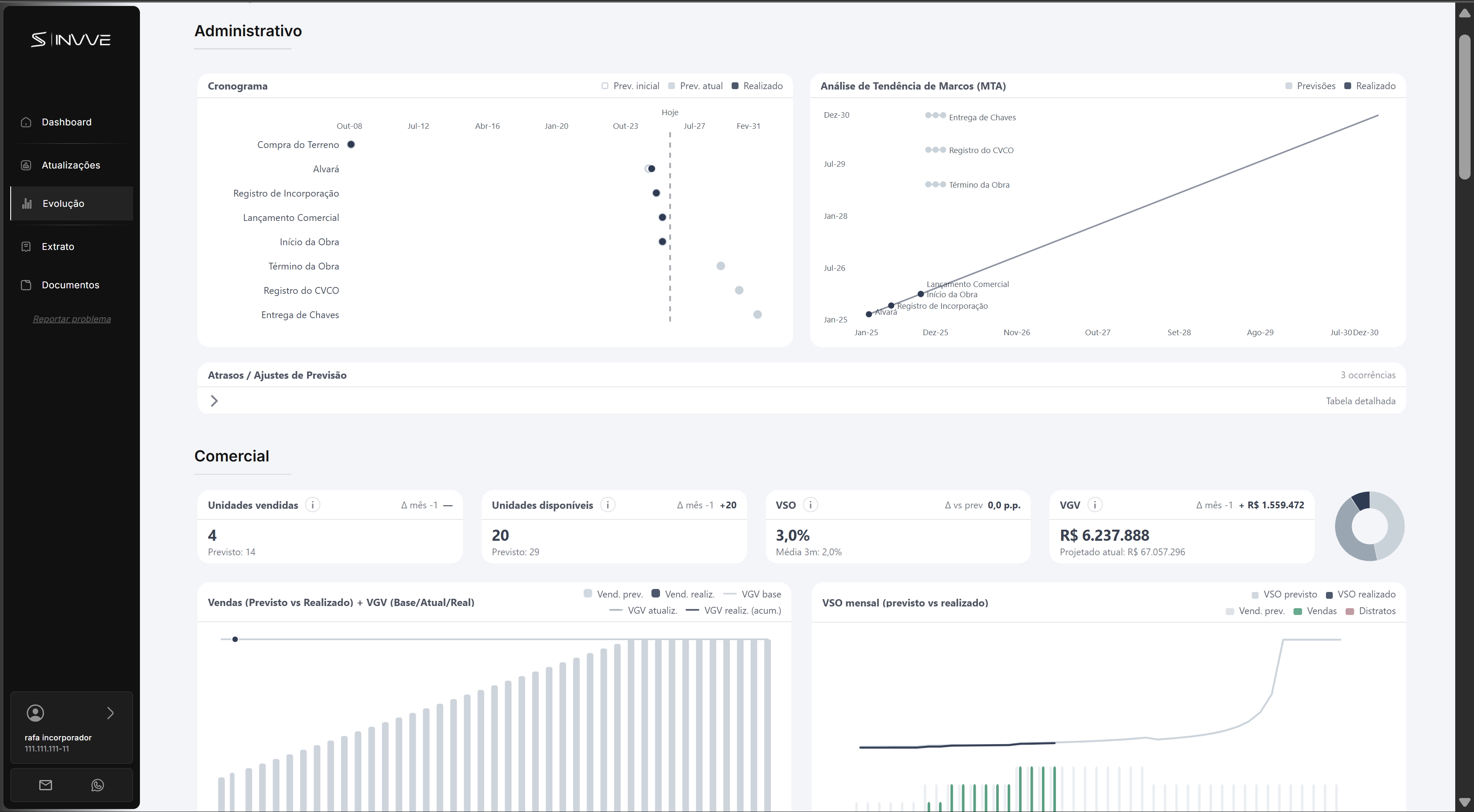Expand the Atrasos / Ajustes de Previsão table
Viewport: 1474px width, 812px height.
[214, 401]
